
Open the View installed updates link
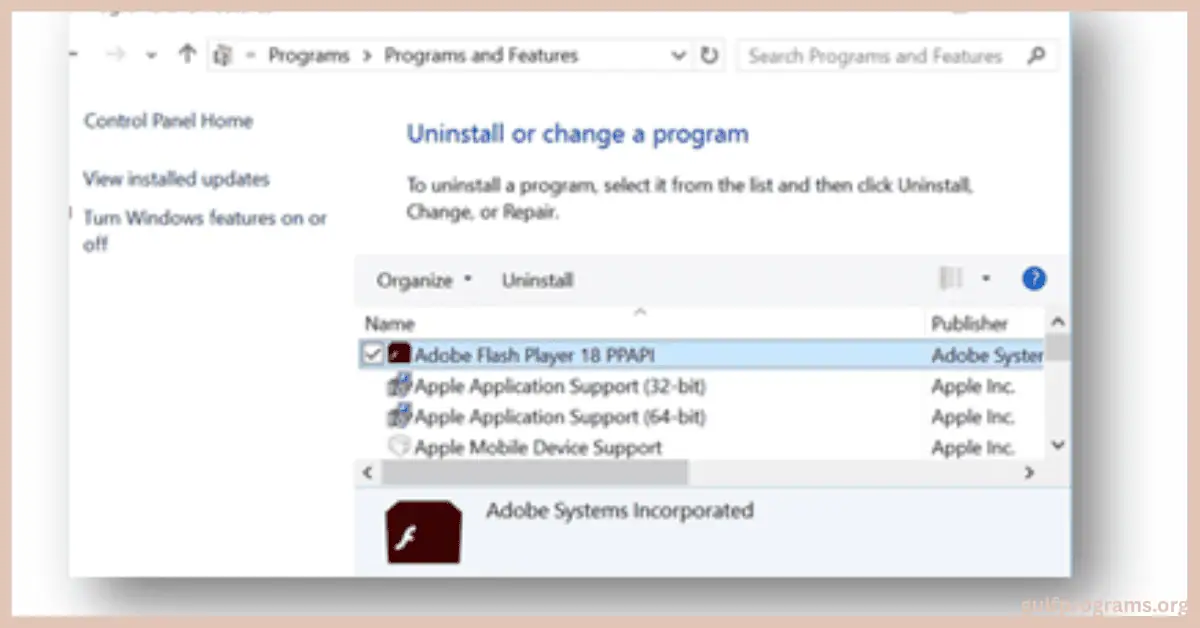pyautogui.click(x=176, y=180)
